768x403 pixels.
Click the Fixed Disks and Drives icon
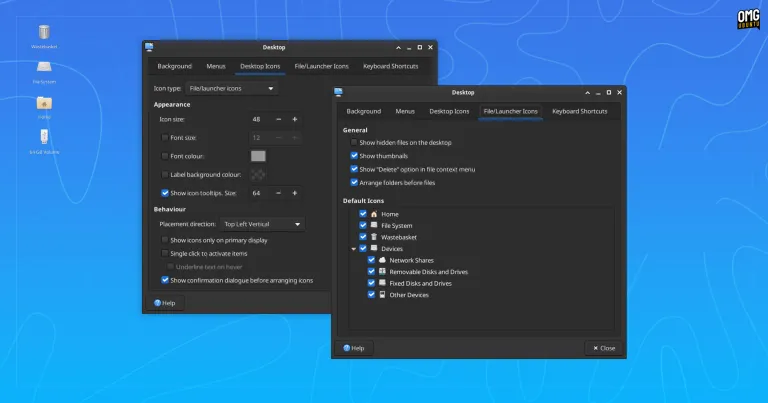coord(382,283)
